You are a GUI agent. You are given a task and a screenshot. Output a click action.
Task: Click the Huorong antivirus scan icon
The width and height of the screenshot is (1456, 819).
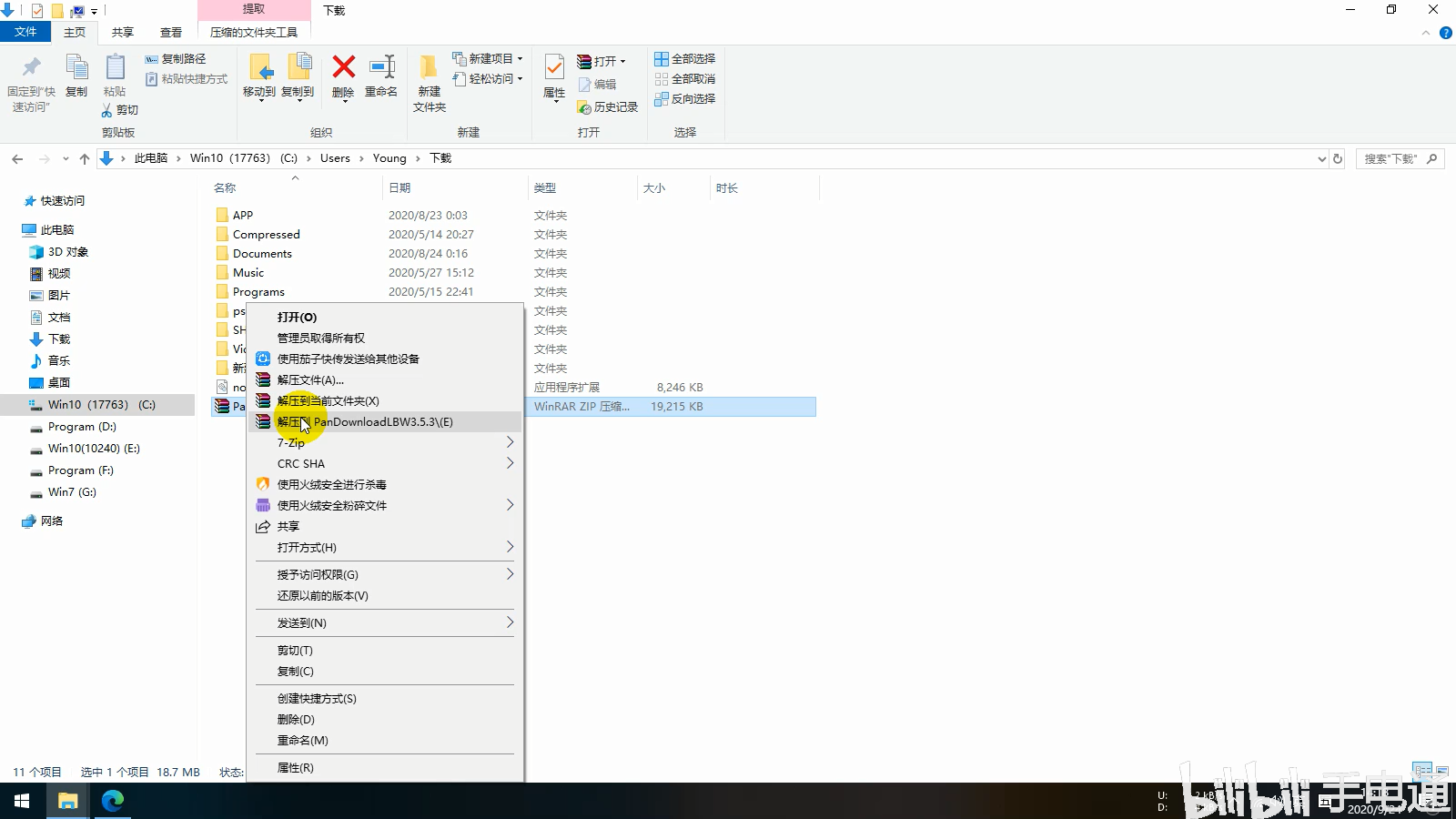coord(263,484)
